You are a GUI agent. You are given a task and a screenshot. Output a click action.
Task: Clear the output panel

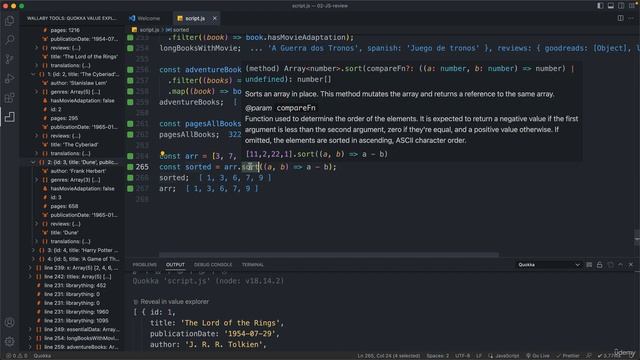coord(589,265)
